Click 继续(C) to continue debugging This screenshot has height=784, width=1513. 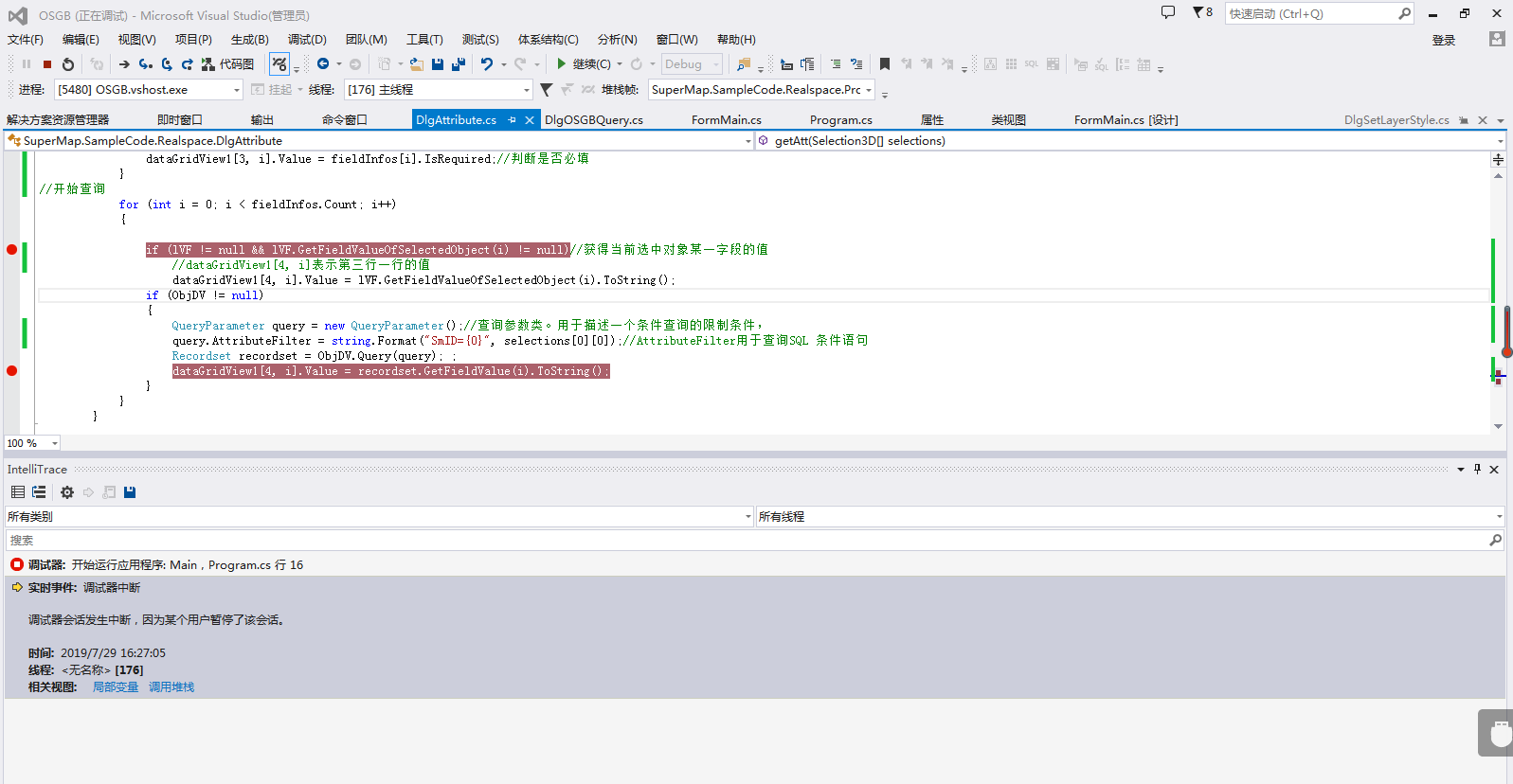583,64
